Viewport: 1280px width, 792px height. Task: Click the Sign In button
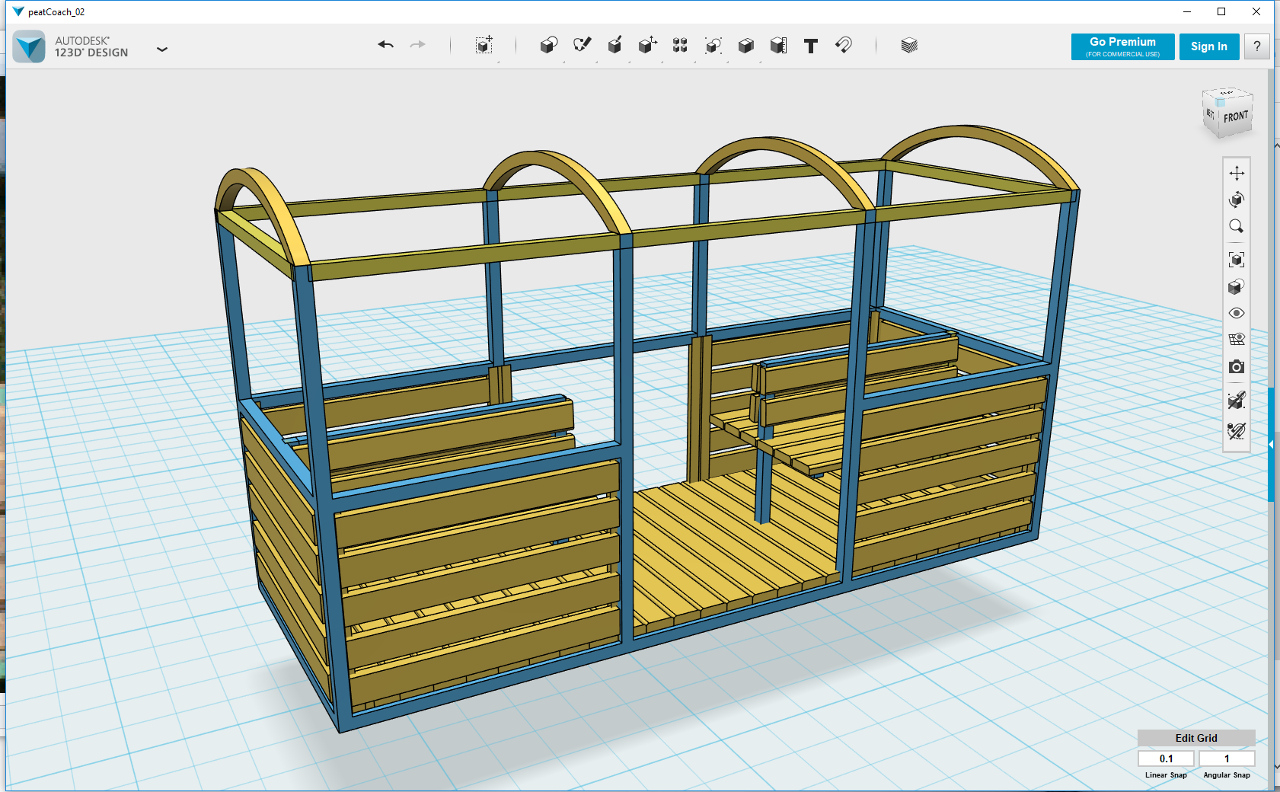pyautogui.click(x=1209, y=46)
